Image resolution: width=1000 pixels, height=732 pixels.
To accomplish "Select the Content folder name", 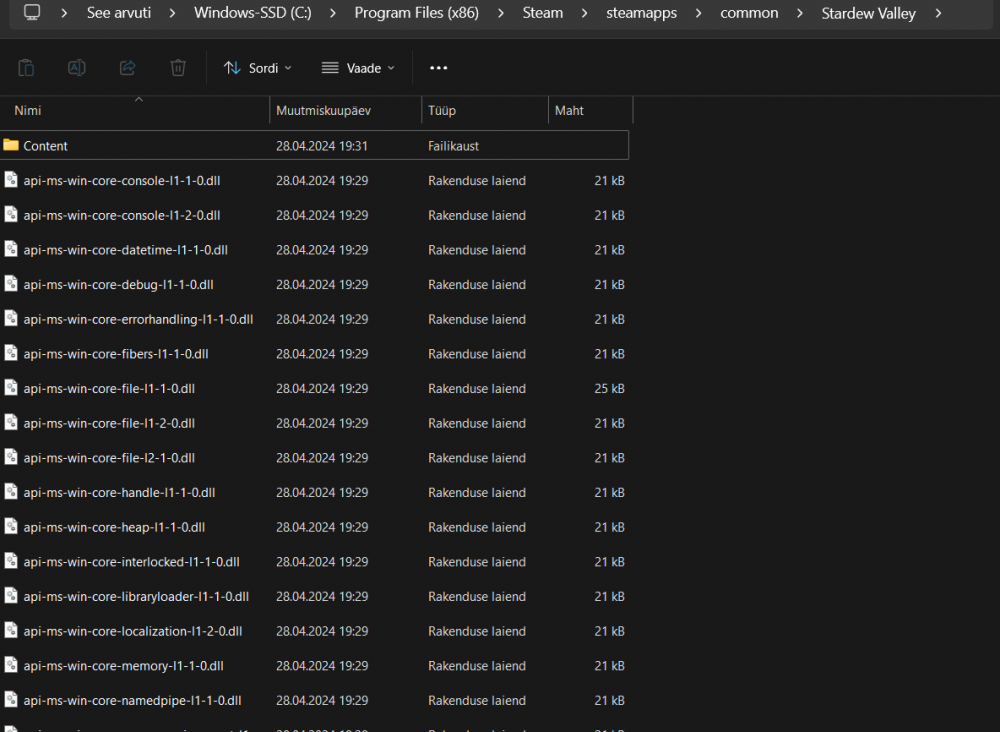I will coord(45,146).
